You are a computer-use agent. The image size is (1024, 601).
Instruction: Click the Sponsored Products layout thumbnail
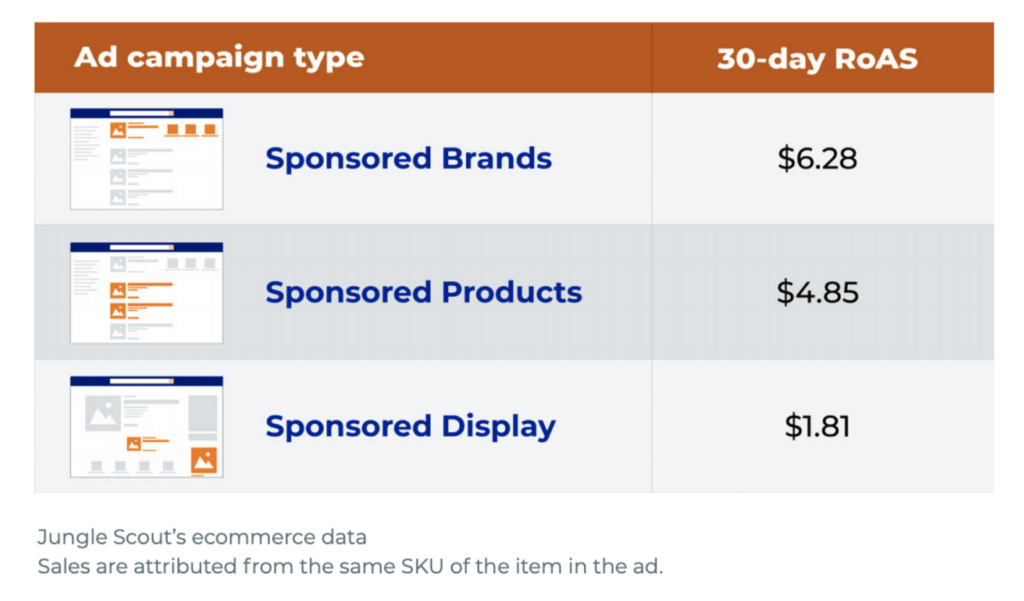(146, 293)
